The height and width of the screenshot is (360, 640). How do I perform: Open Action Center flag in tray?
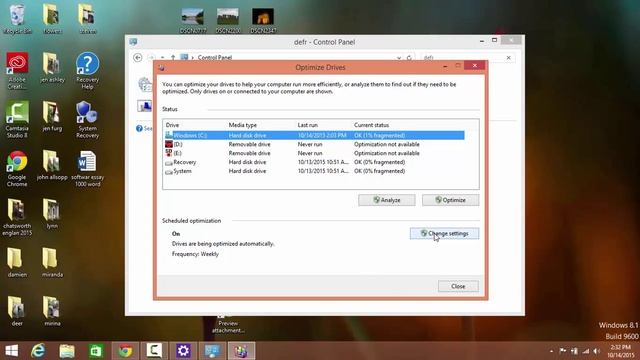click(563, 351)
